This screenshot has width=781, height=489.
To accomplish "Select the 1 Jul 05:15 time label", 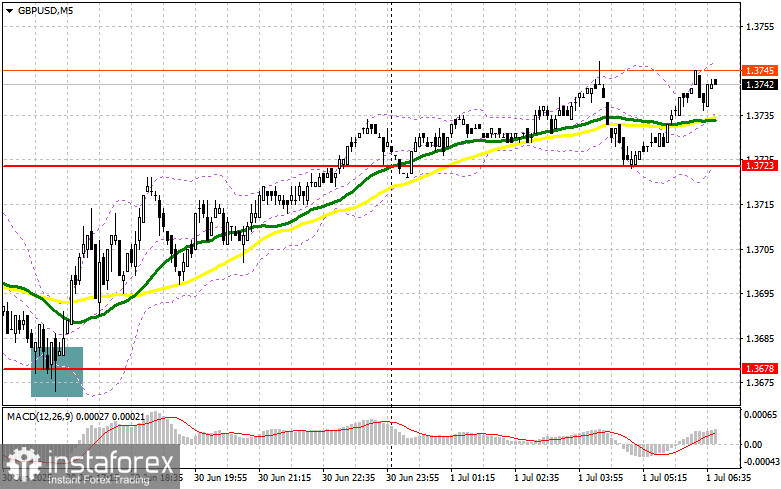I will click(664, 478).
